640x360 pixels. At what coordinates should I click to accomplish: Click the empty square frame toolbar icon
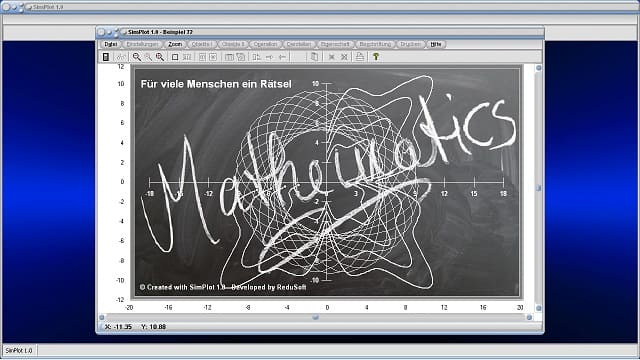coord(175,57)
